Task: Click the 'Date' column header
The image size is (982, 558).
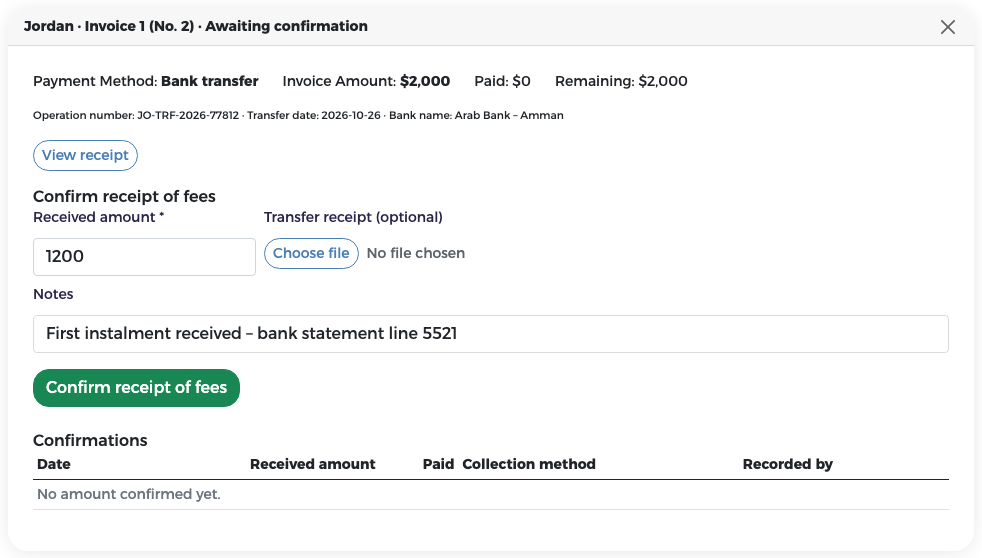Action: (54, 464)
